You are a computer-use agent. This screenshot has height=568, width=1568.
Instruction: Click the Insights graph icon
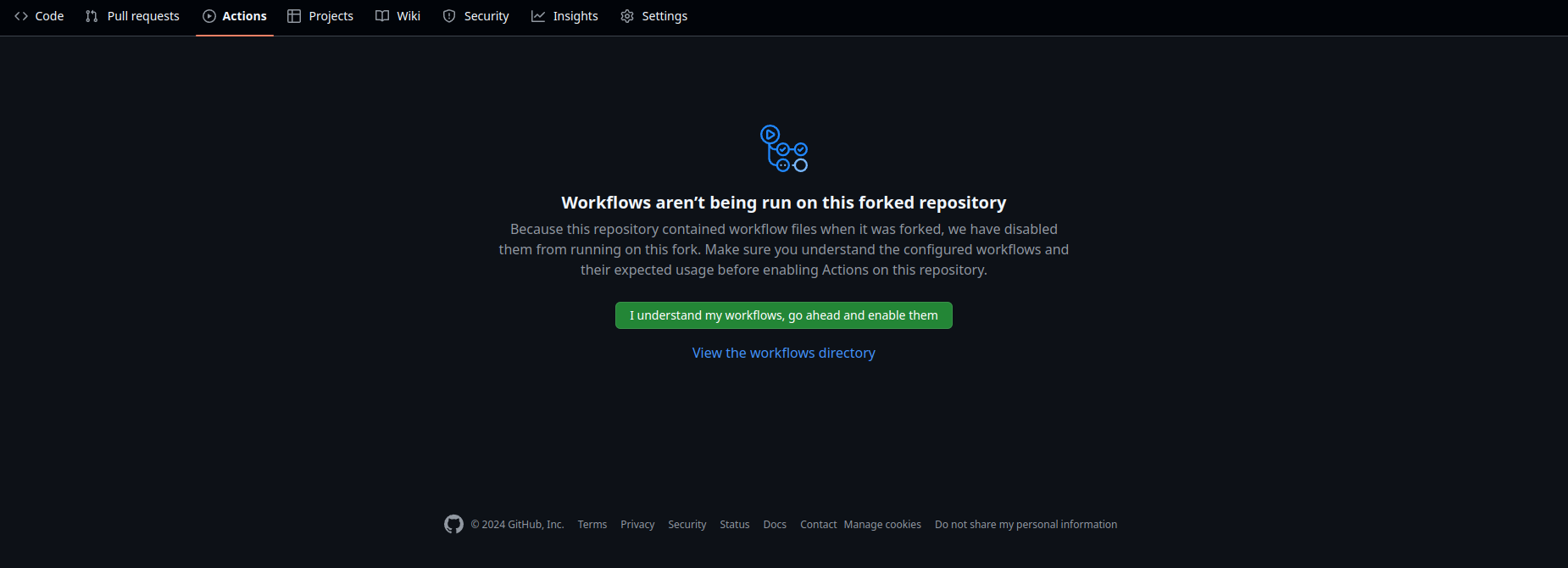pos(538,16)
